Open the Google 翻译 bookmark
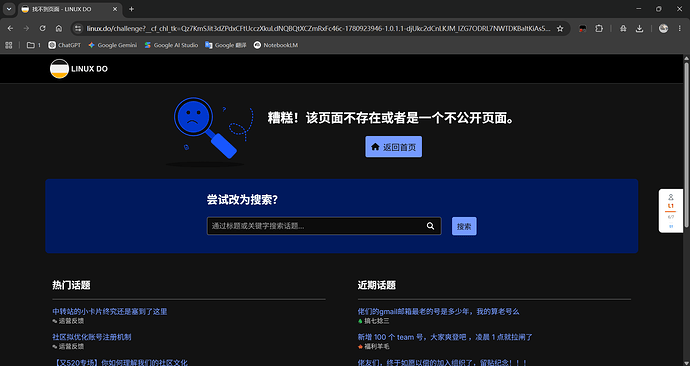The image size is (690, 366). tap(226, 45)
